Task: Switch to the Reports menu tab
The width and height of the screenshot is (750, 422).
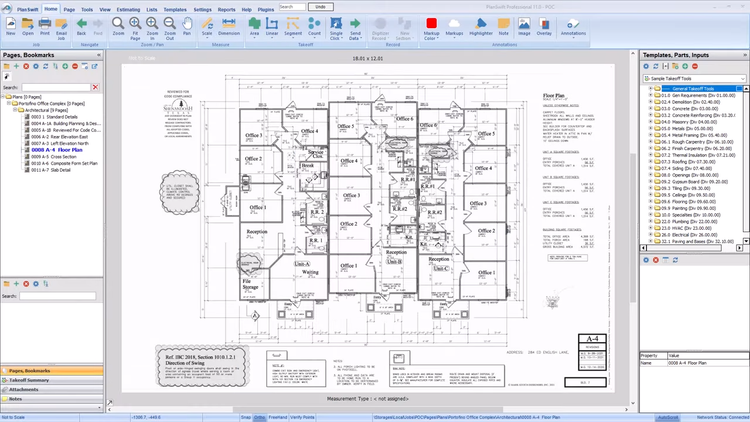Action: 227,8
